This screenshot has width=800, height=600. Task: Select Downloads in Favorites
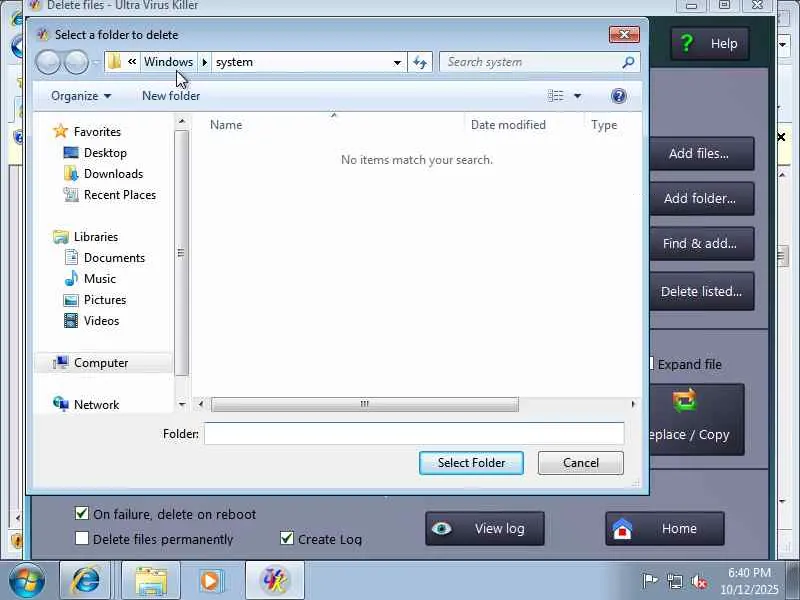click(x=113, y=173)
